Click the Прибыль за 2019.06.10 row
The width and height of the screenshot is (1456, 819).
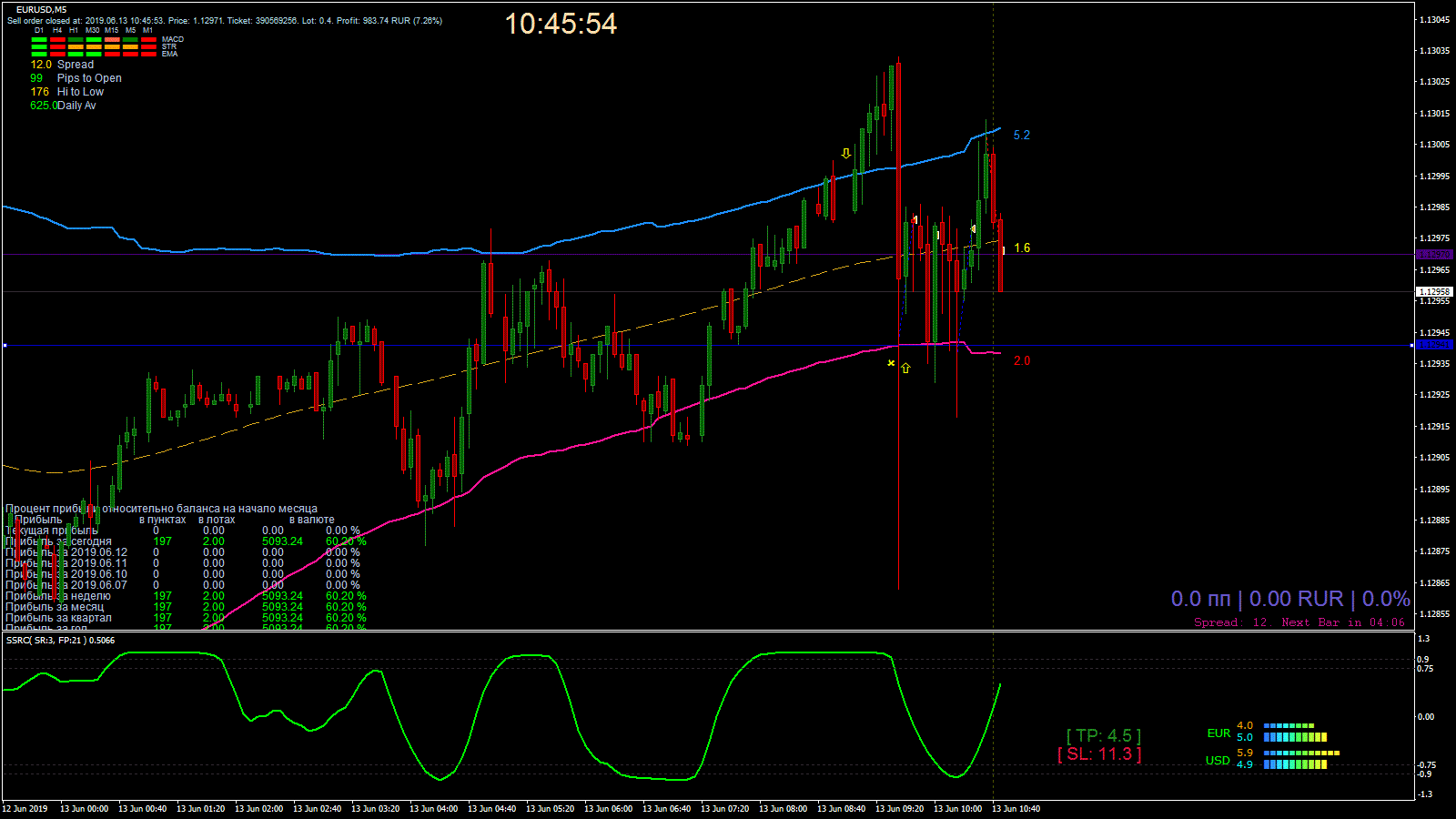(183, 574)
